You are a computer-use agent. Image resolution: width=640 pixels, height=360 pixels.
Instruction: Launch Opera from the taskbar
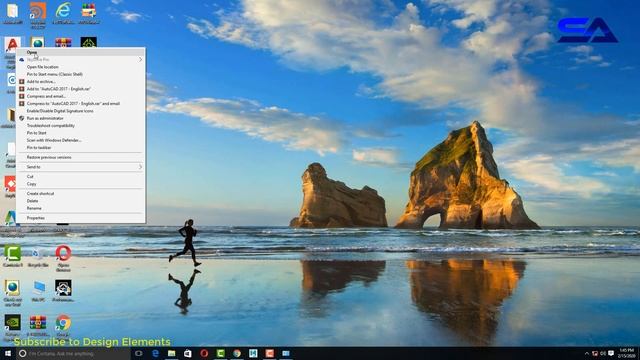coord(204,353)
